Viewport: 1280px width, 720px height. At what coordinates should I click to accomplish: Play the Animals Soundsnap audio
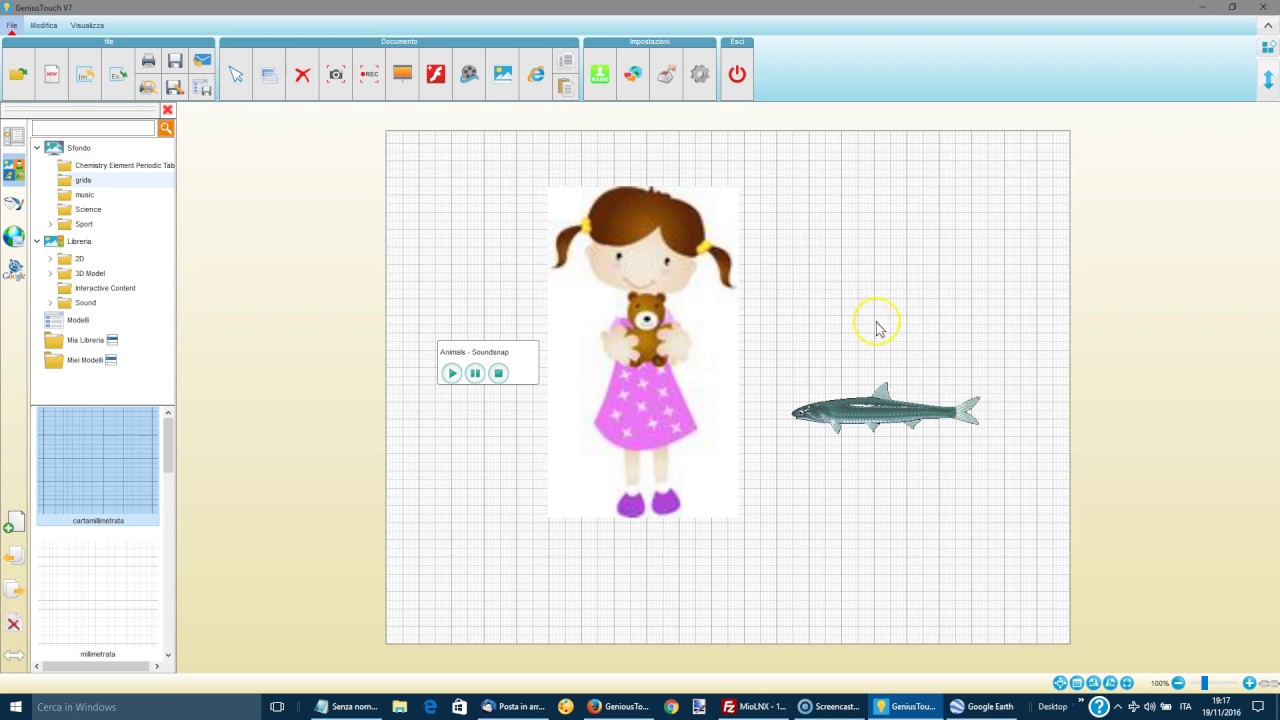(x=451, y=373)
